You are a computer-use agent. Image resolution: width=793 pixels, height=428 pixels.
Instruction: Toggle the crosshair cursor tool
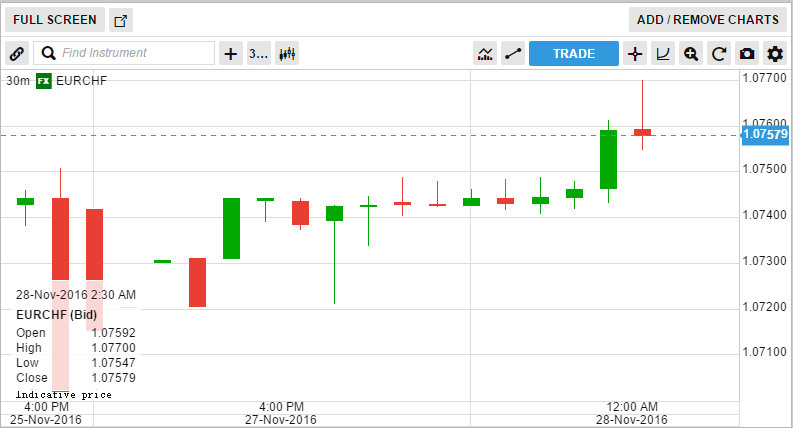click(x=635, y=54)
